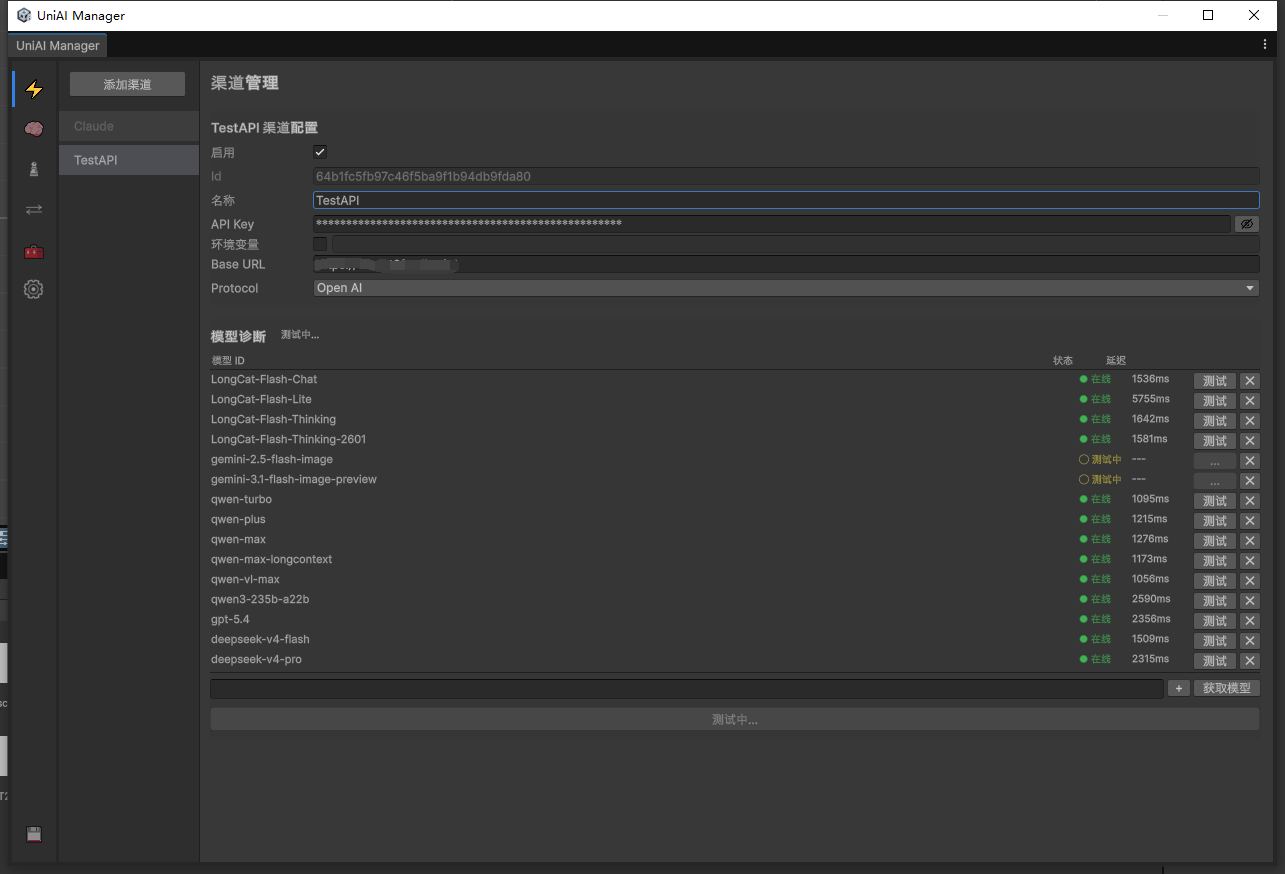Open the brain icon section in sidebar

click(x=34, y=129)
